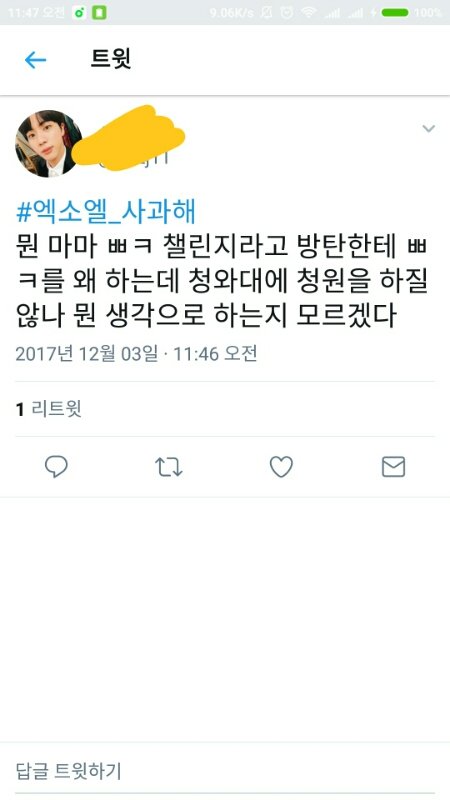The image size is (450, 800).
Task: Tap the muted bell status icon
Action: [266, 13]
